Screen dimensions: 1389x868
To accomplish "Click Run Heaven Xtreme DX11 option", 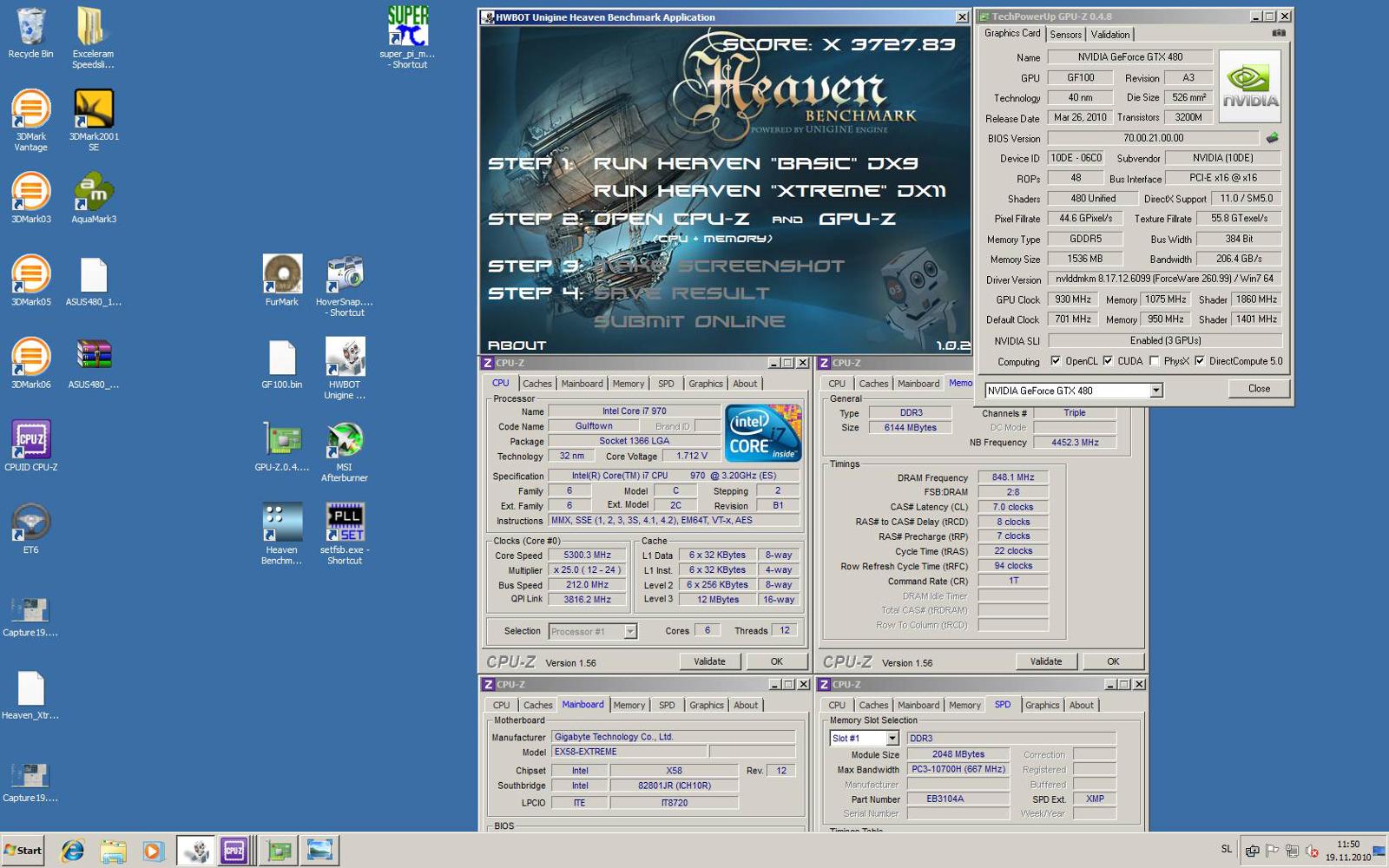I will pos(769,191).
